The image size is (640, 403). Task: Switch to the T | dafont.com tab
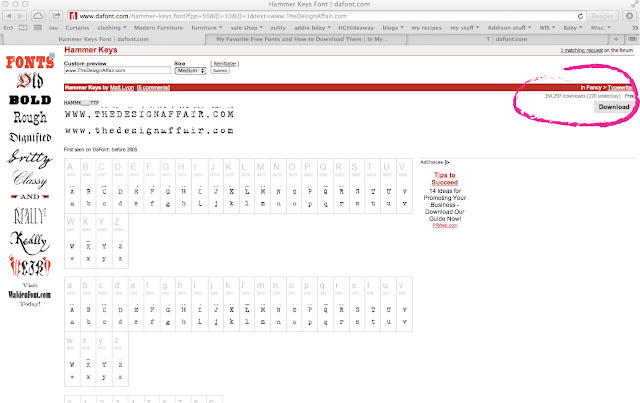pyautogui.click(x=507, y=39)
